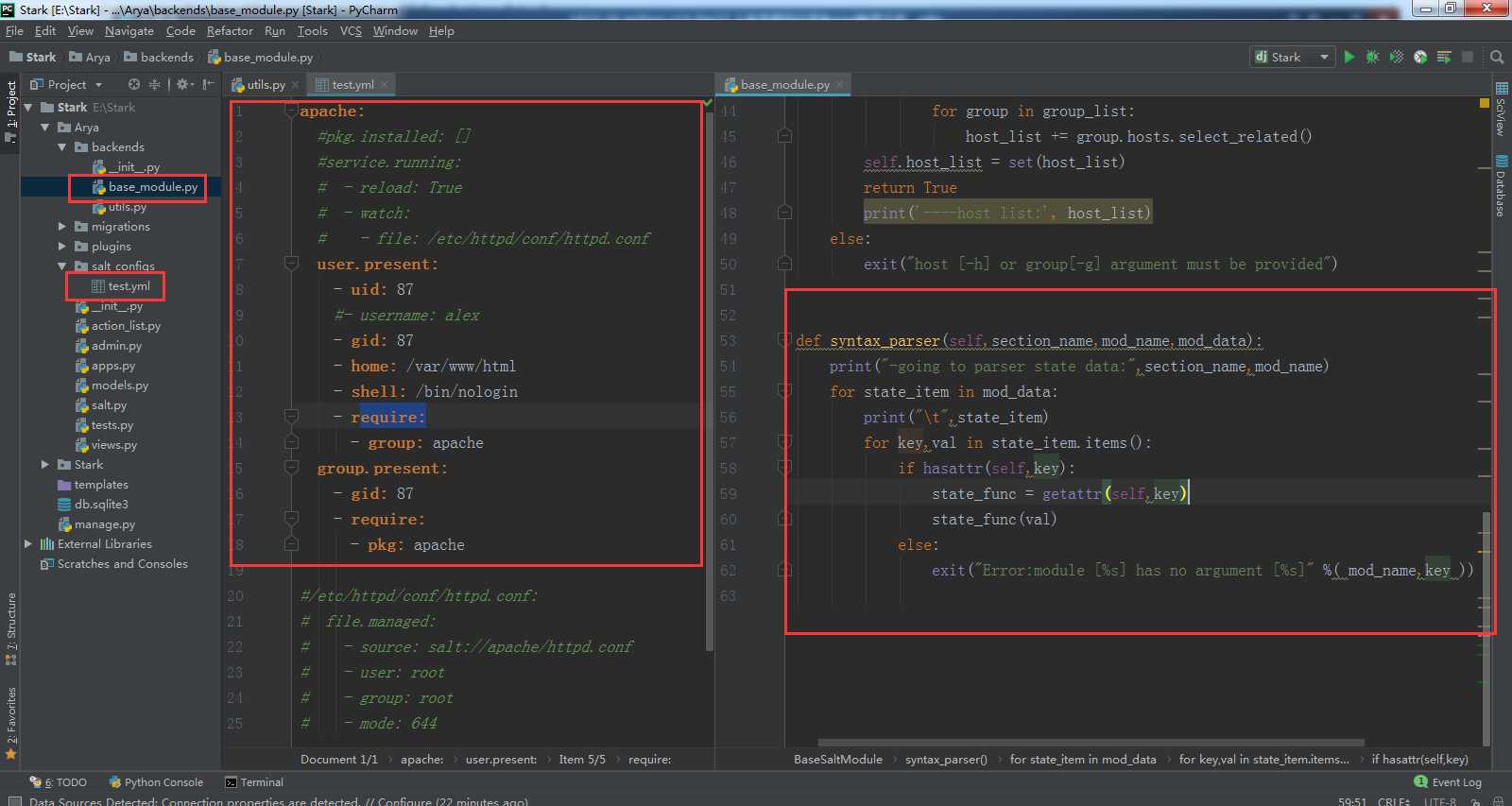Collapse the backends folder

(x=62, y=146)
